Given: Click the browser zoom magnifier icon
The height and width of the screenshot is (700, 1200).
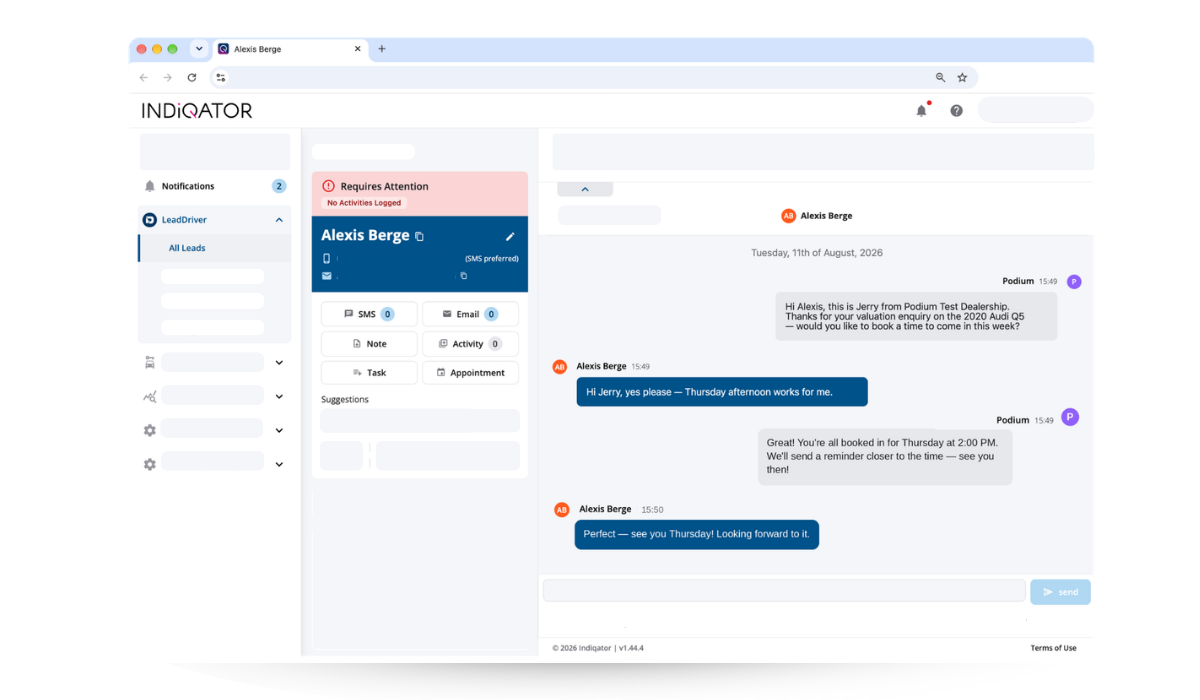Looking at the screenshot, I should click(940, 77).
